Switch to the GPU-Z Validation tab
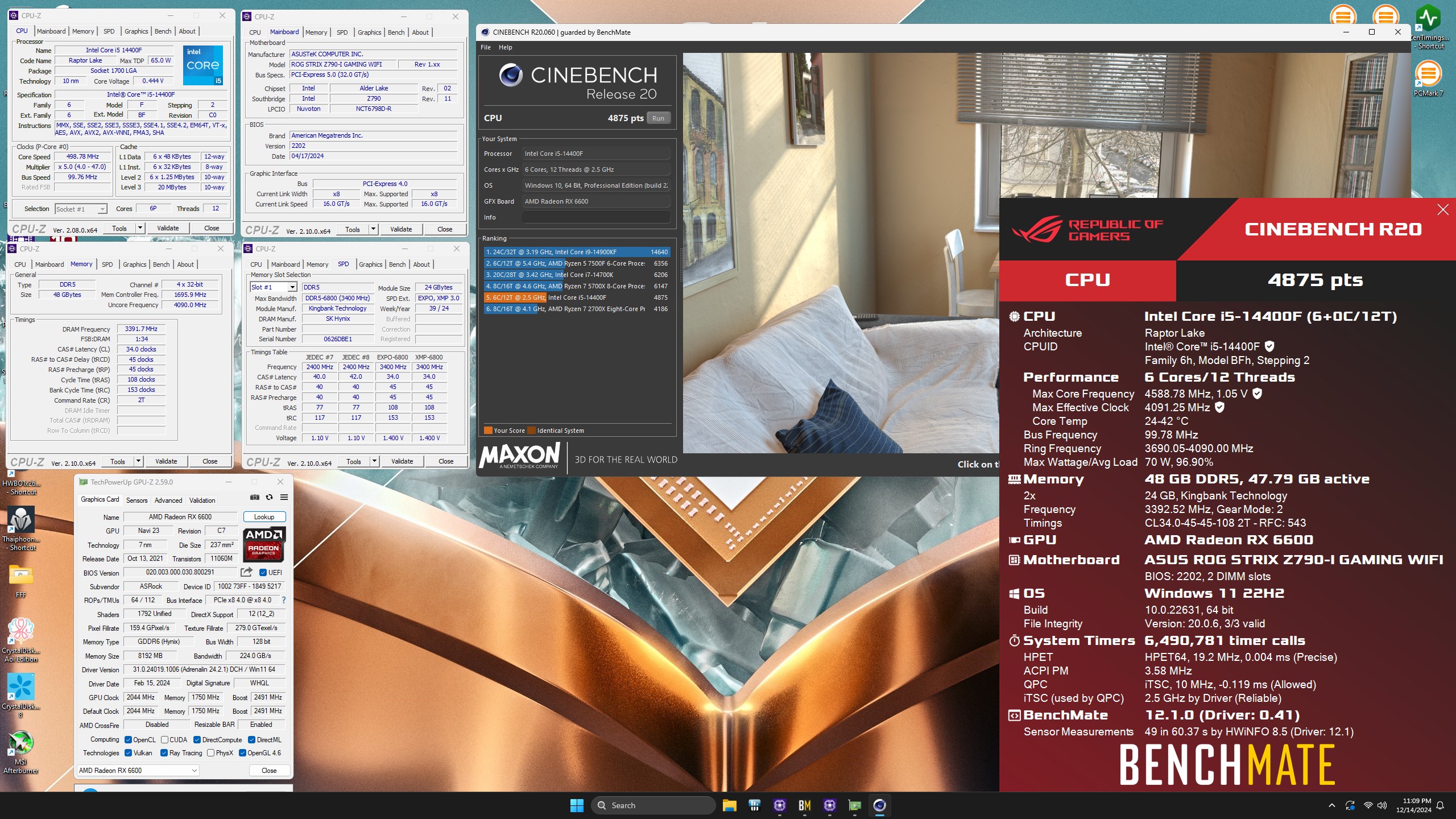 202,500
